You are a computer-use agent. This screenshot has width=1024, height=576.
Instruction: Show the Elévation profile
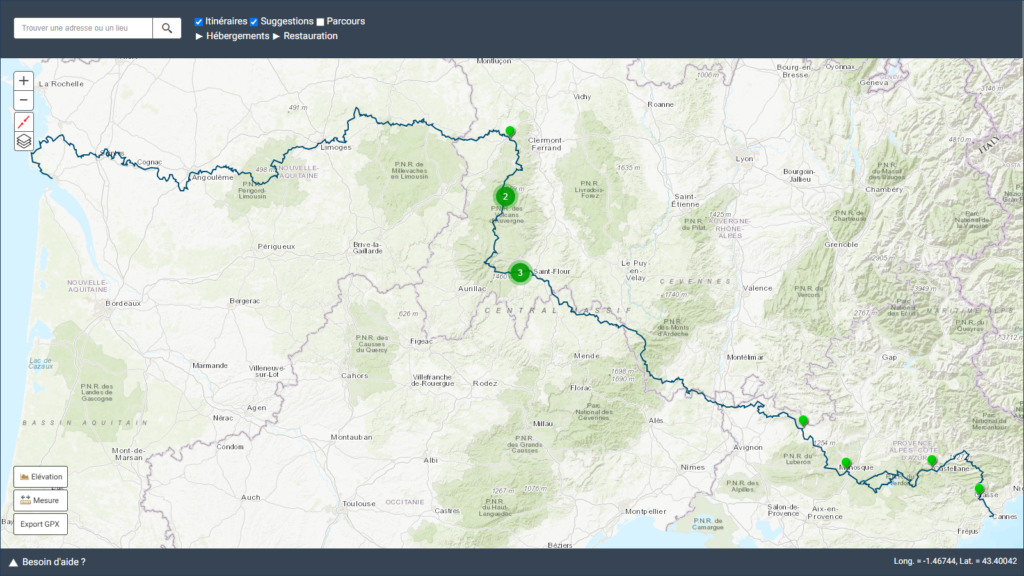tap(40, 477)
